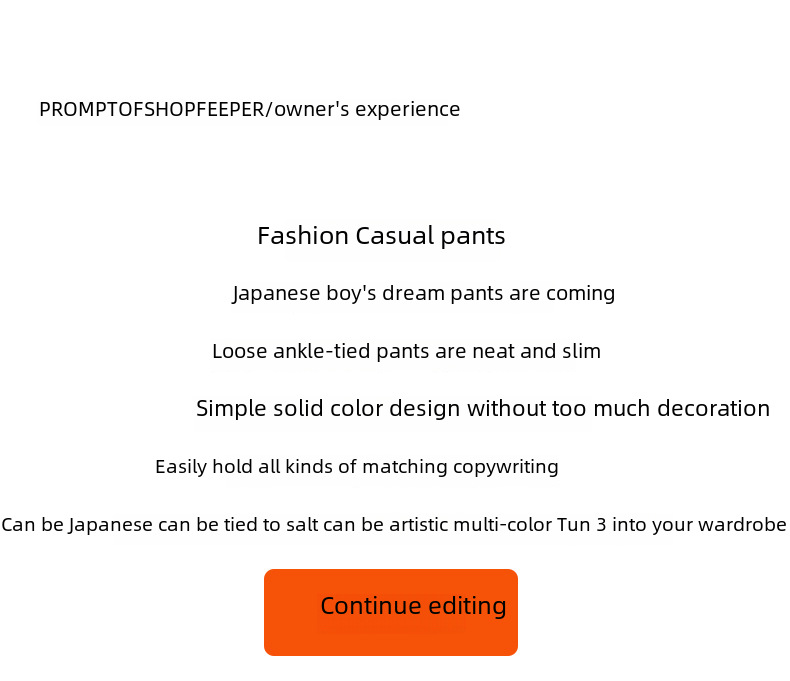Click the words Simple solid color
Viewport: 790px width, 681px height.
[290, 408]
